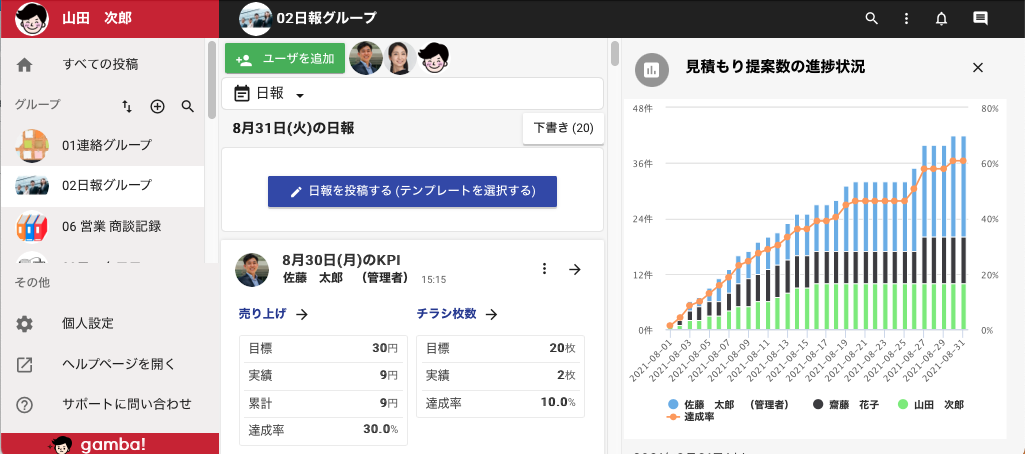Viewport: 1025px width, 454px height.
Task: Click 日報を投稿する (テンプレートを選択する) button
Action: [x=412, y=191]
